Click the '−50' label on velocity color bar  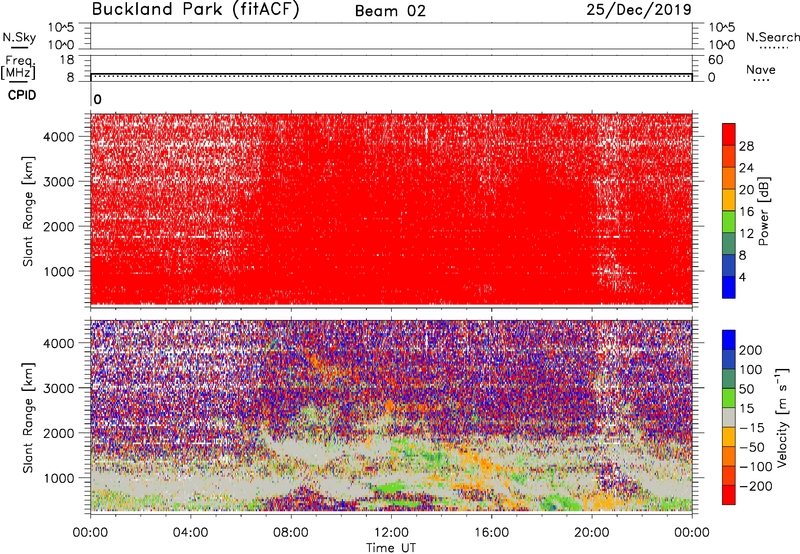[x=752, y=447]
